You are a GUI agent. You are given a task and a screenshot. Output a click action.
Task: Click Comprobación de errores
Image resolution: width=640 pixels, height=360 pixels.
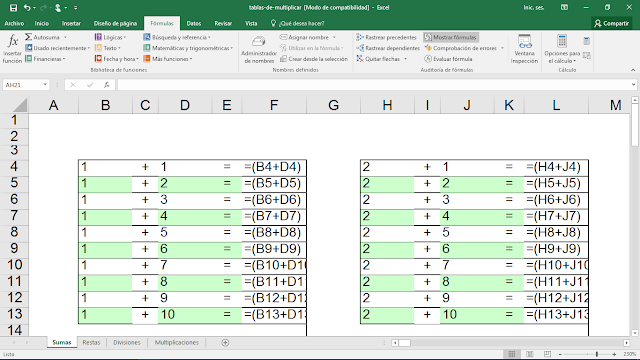pyautogui.click(x=461, y=48)
